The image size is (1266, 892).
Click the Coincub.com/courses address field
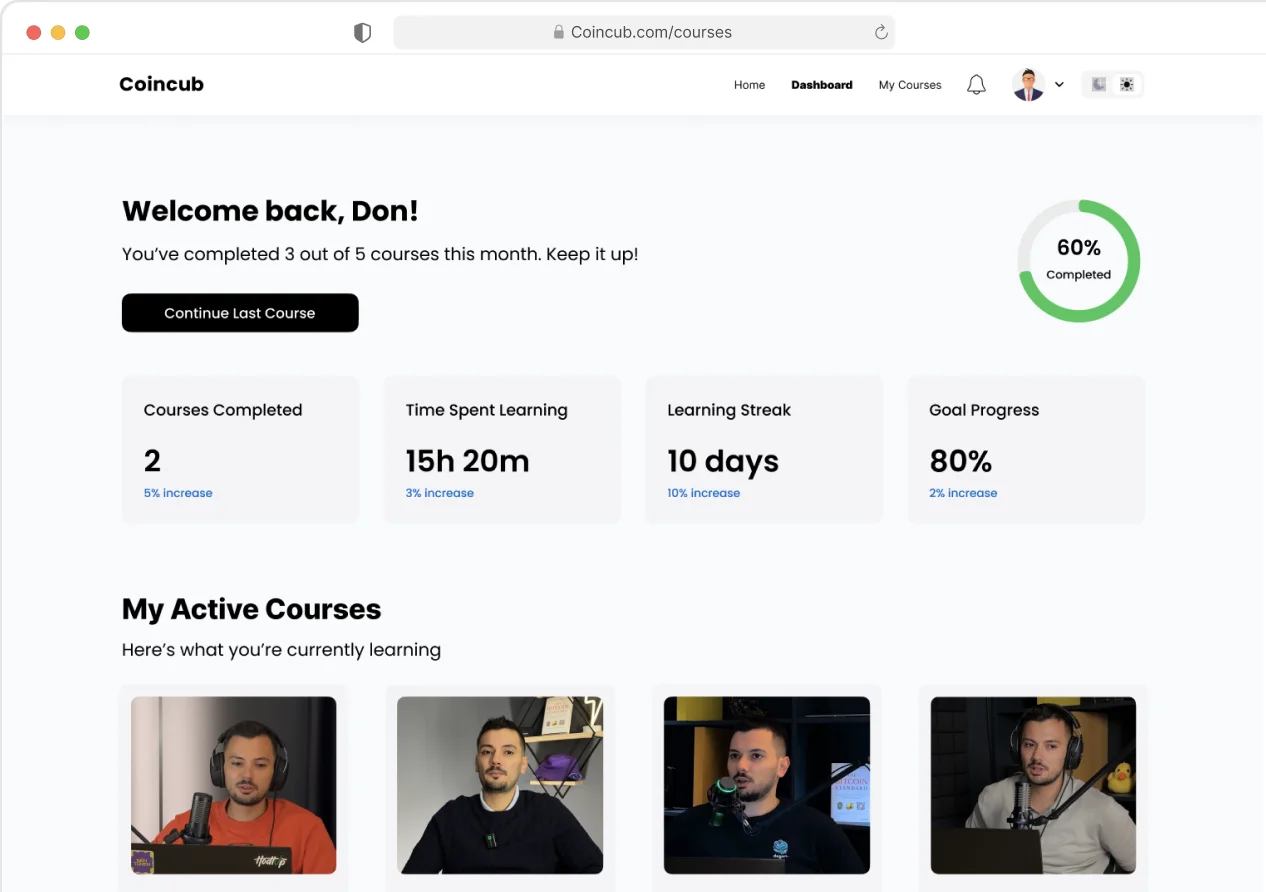(x=644, y=32)
